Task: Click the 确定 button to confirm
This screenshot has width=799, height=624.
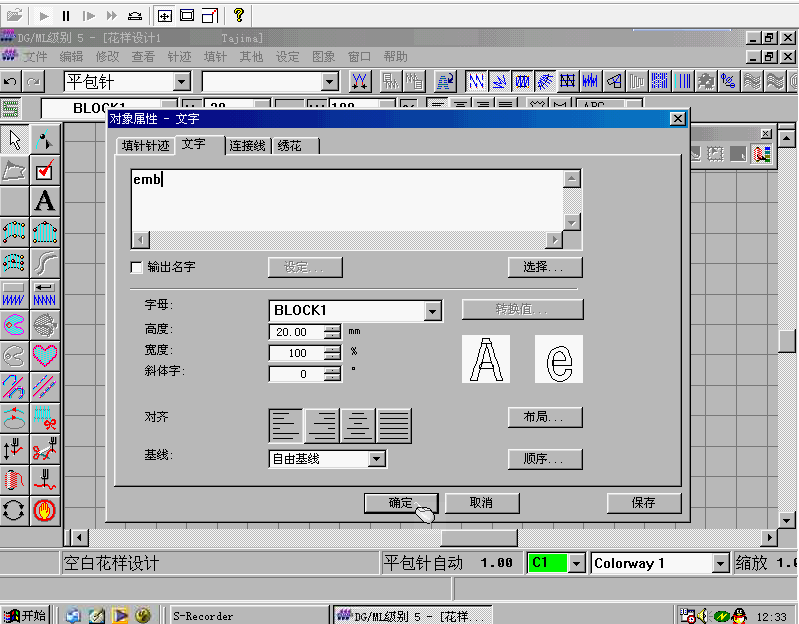Action: (400, 503)
